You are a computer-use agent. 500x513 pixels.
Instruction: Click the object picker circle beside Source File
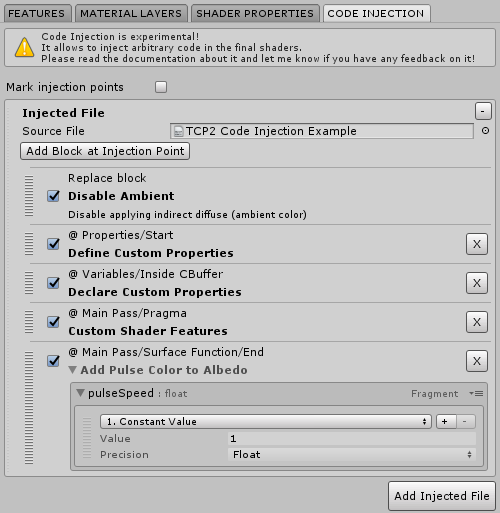[x=485, y=131]
